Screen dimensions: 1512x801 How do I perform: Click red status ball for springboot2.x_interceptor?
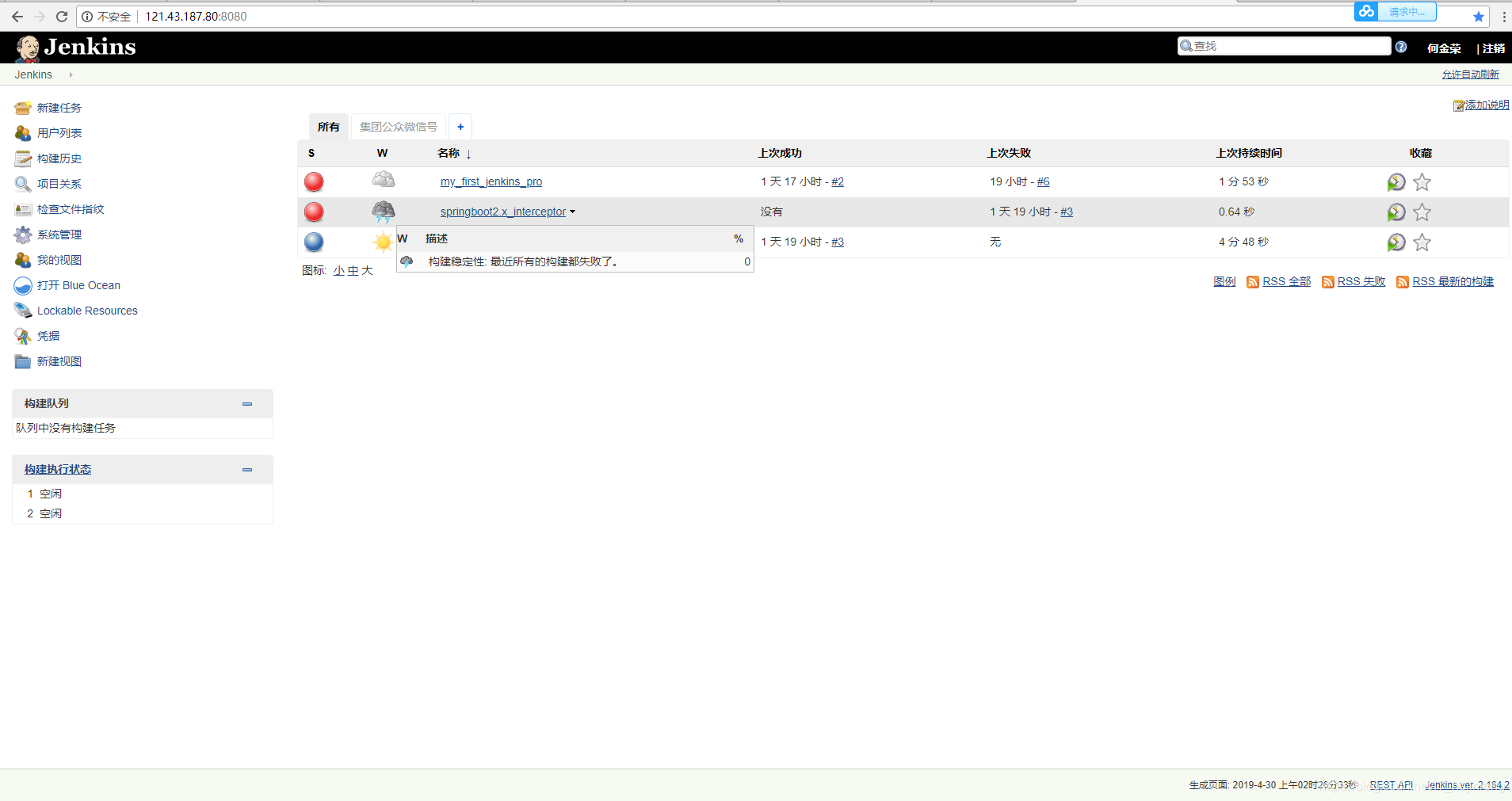click(x=314, y=212)
